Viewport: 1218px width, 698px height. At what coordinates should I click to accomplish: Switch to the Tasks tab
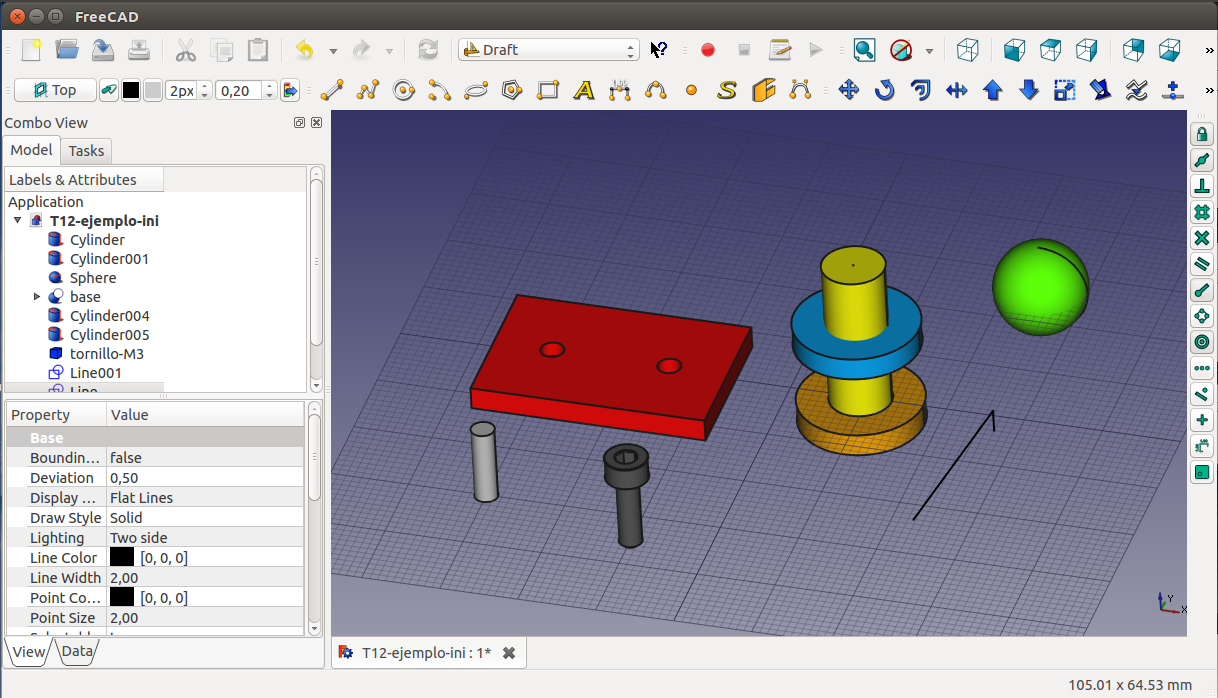click(x=86, y=151)
